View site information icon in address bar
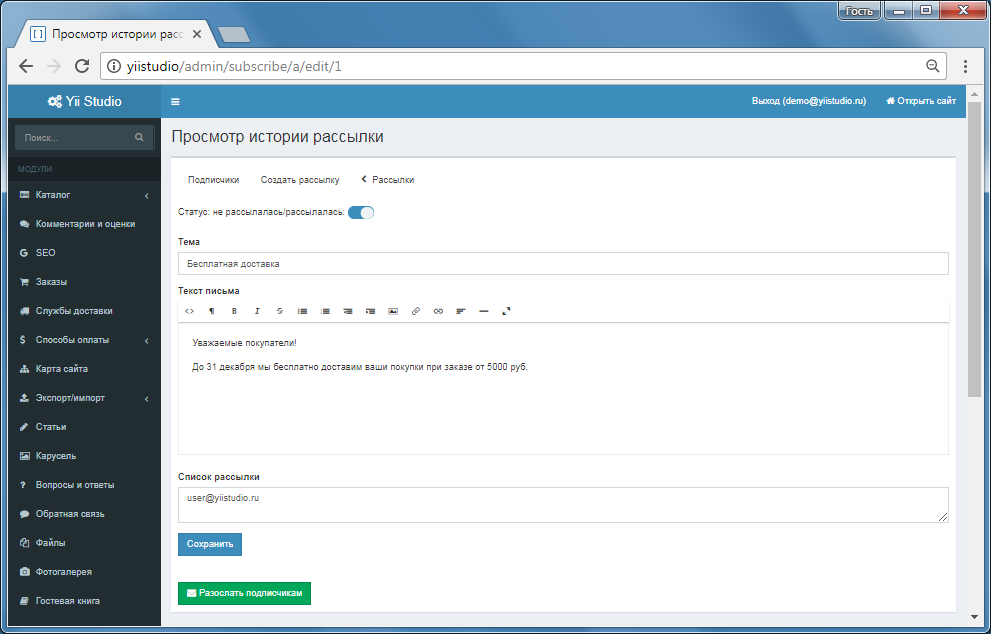The height and width of the screenshot is (634, 991). 114,66
